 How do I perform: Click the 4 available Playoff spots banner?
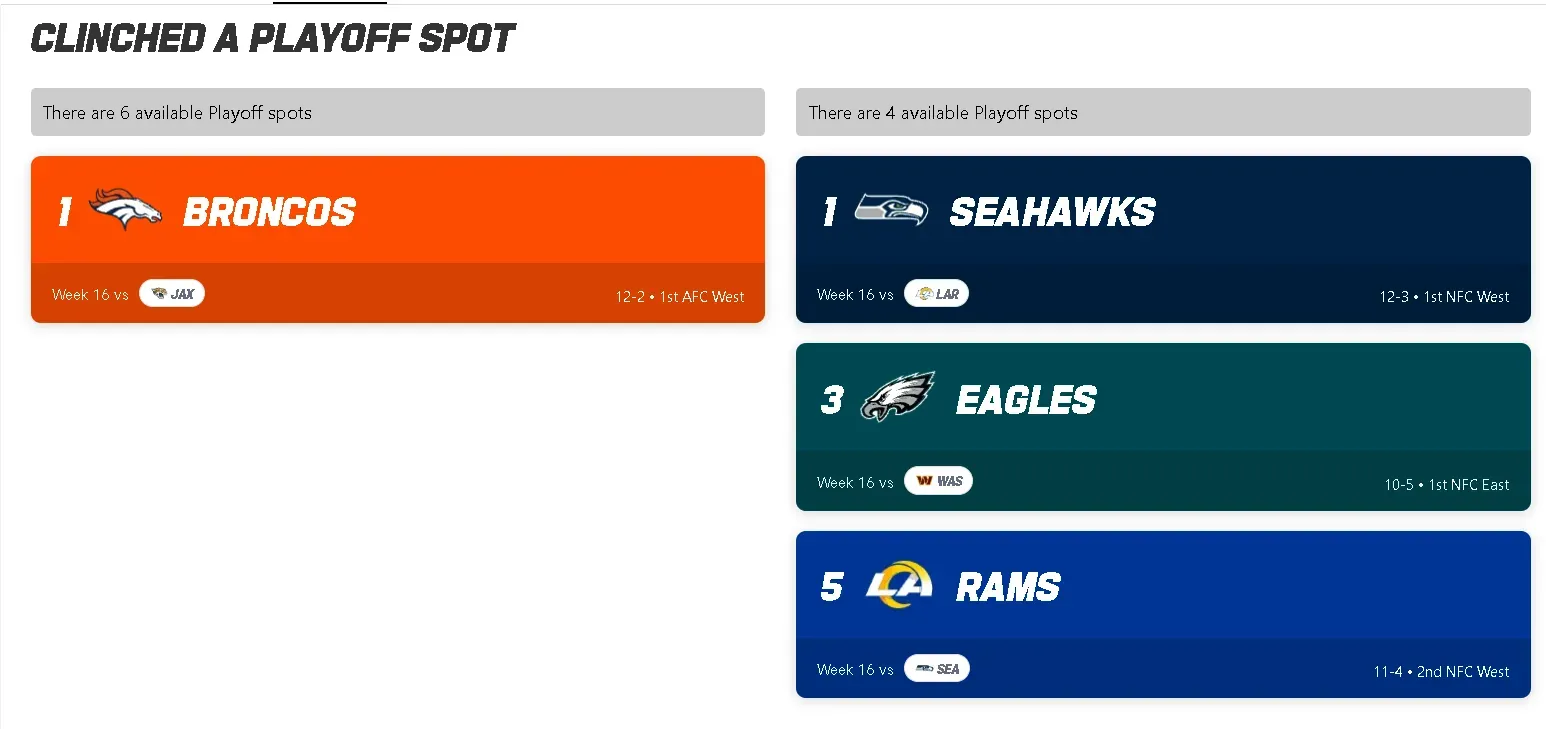pos(1162,112)
